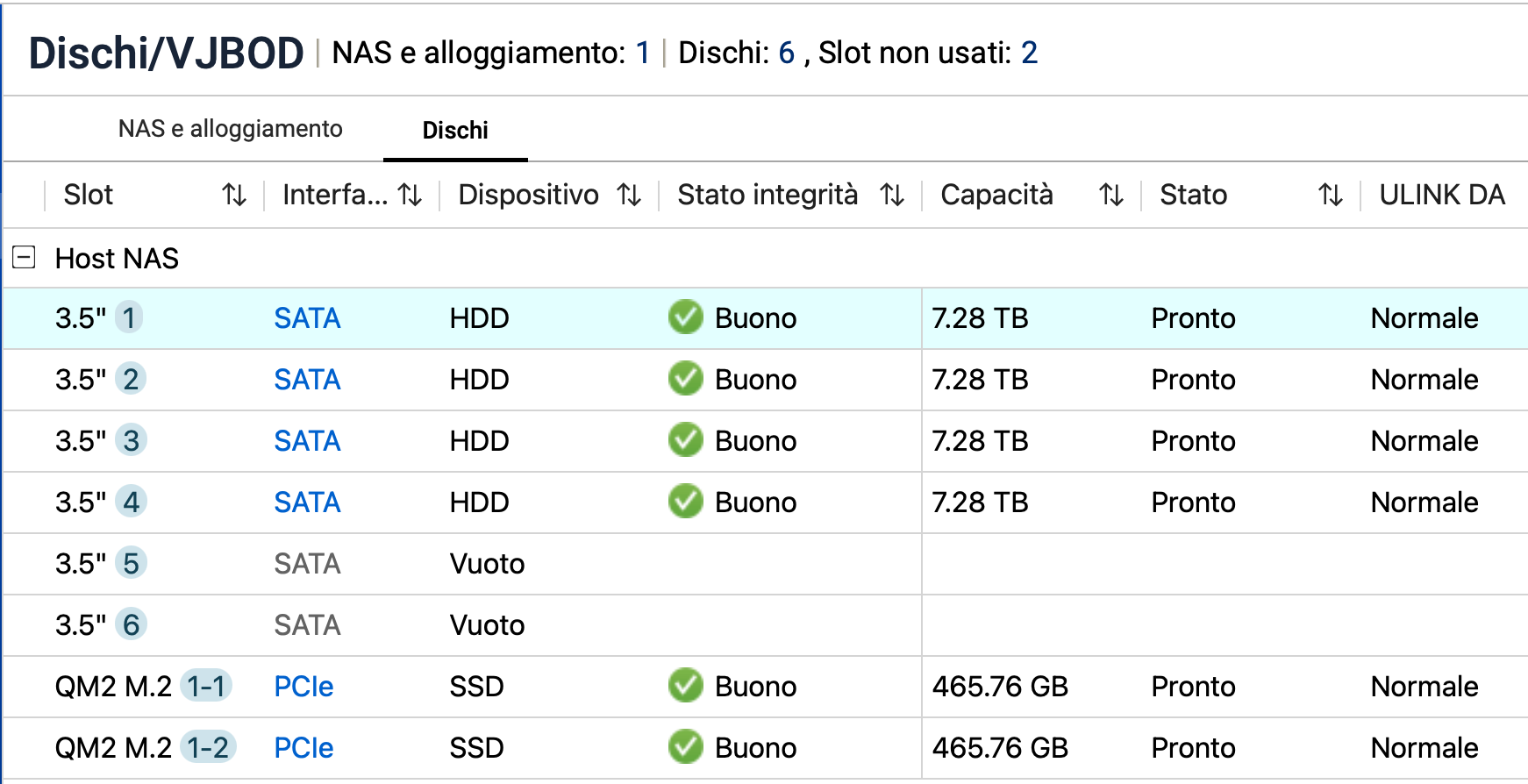Collapse the Host NAS group

pyautogui.click(x=24, y=258)
